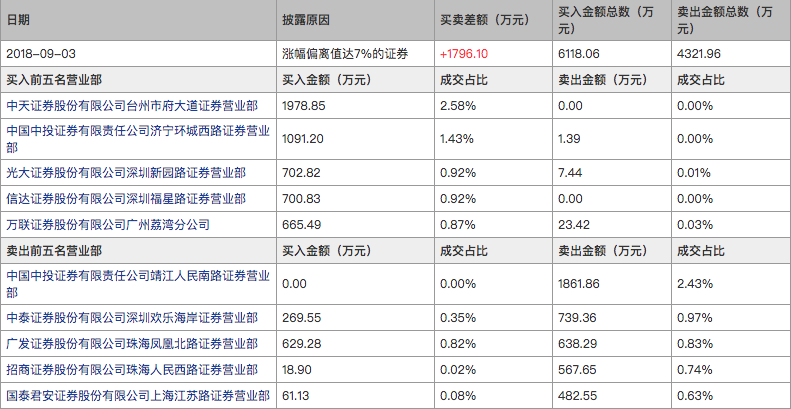
Task: Select the red +1796.10 value
Action: (x=464, y=54)
